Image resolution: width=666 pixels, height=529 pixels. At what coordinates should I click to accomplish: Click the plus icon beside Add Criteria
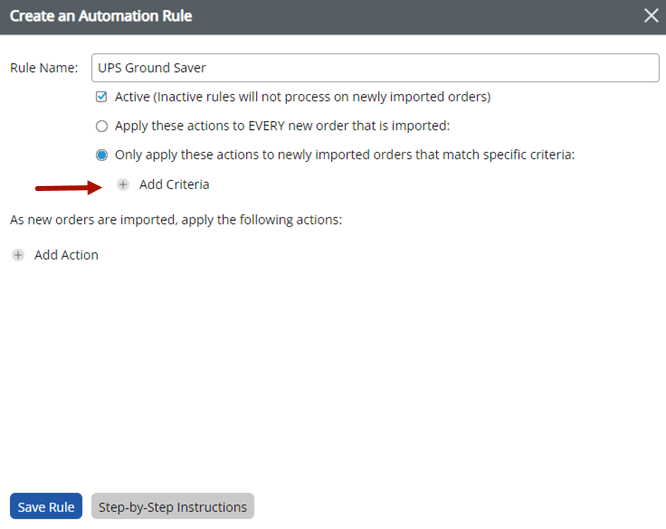[x=123, y=185]
